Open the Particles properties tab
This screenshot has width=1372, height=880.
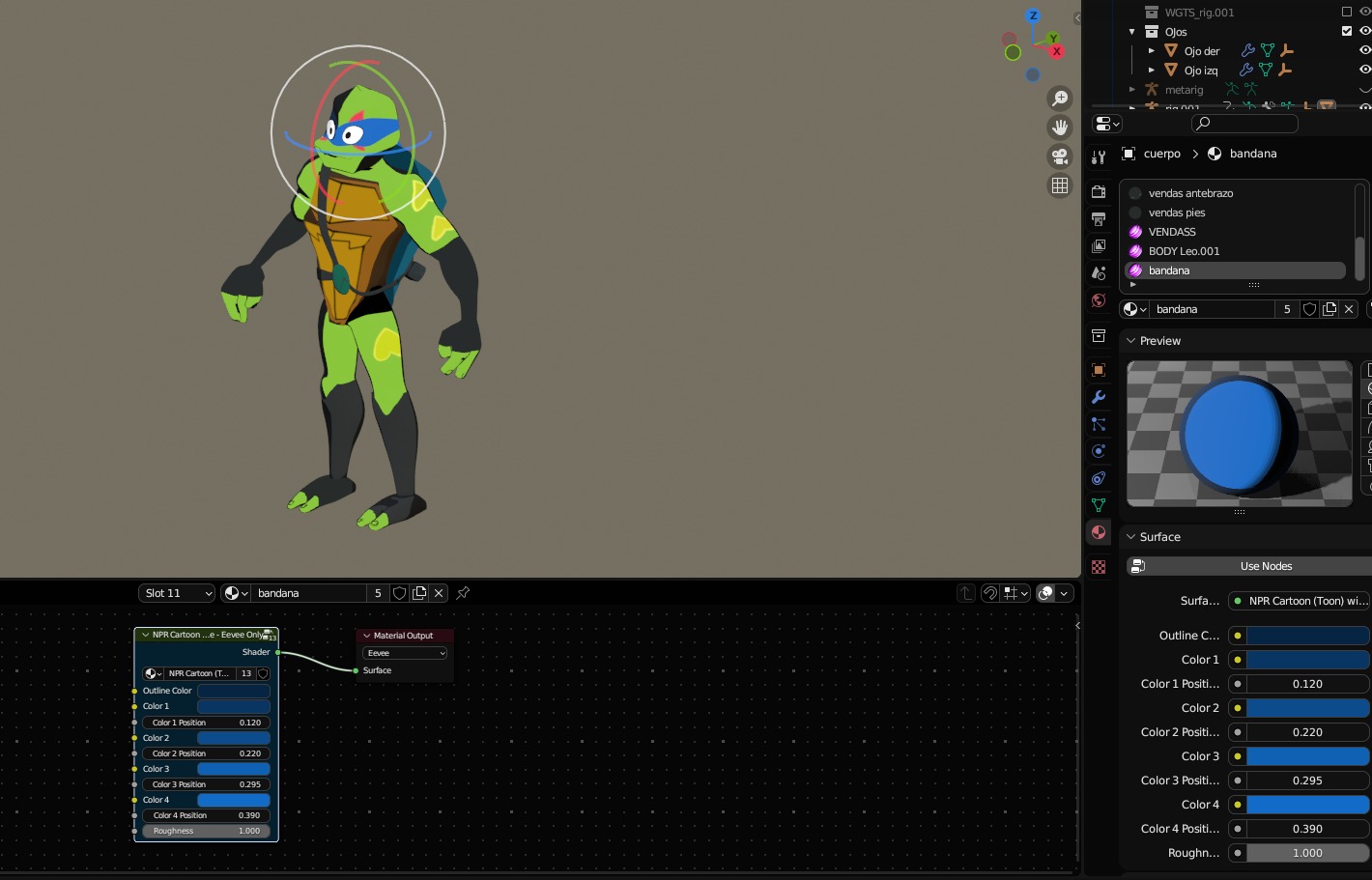coord(1099,424)
